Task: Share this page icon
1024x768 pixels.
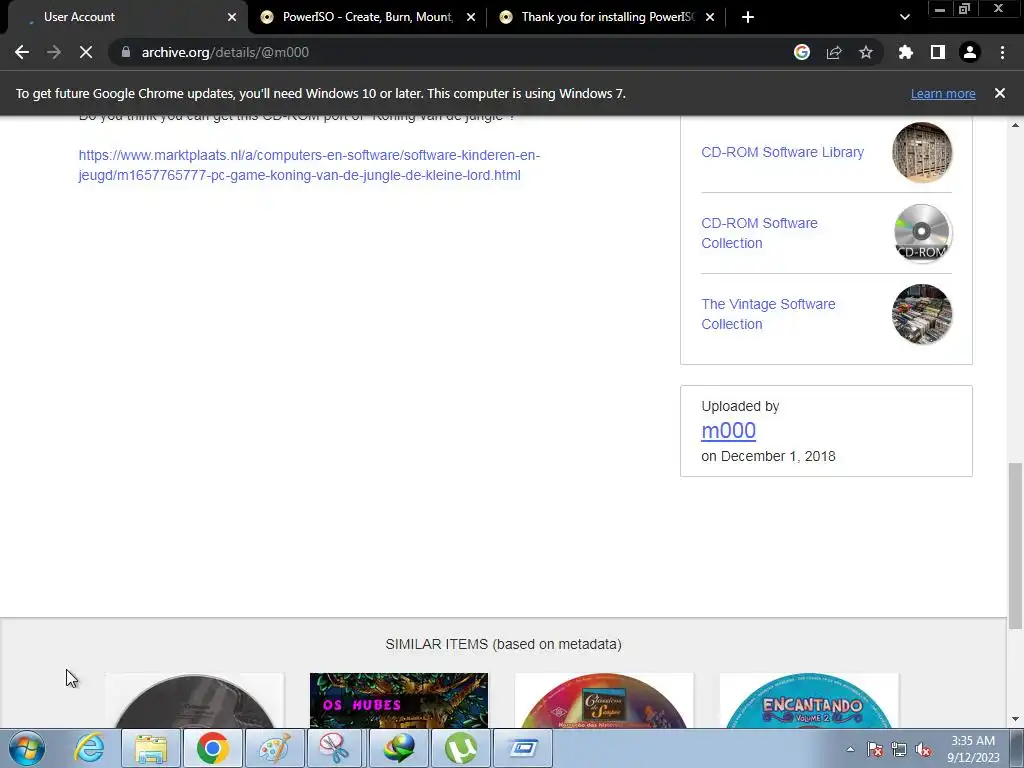Action: (834, 52)
